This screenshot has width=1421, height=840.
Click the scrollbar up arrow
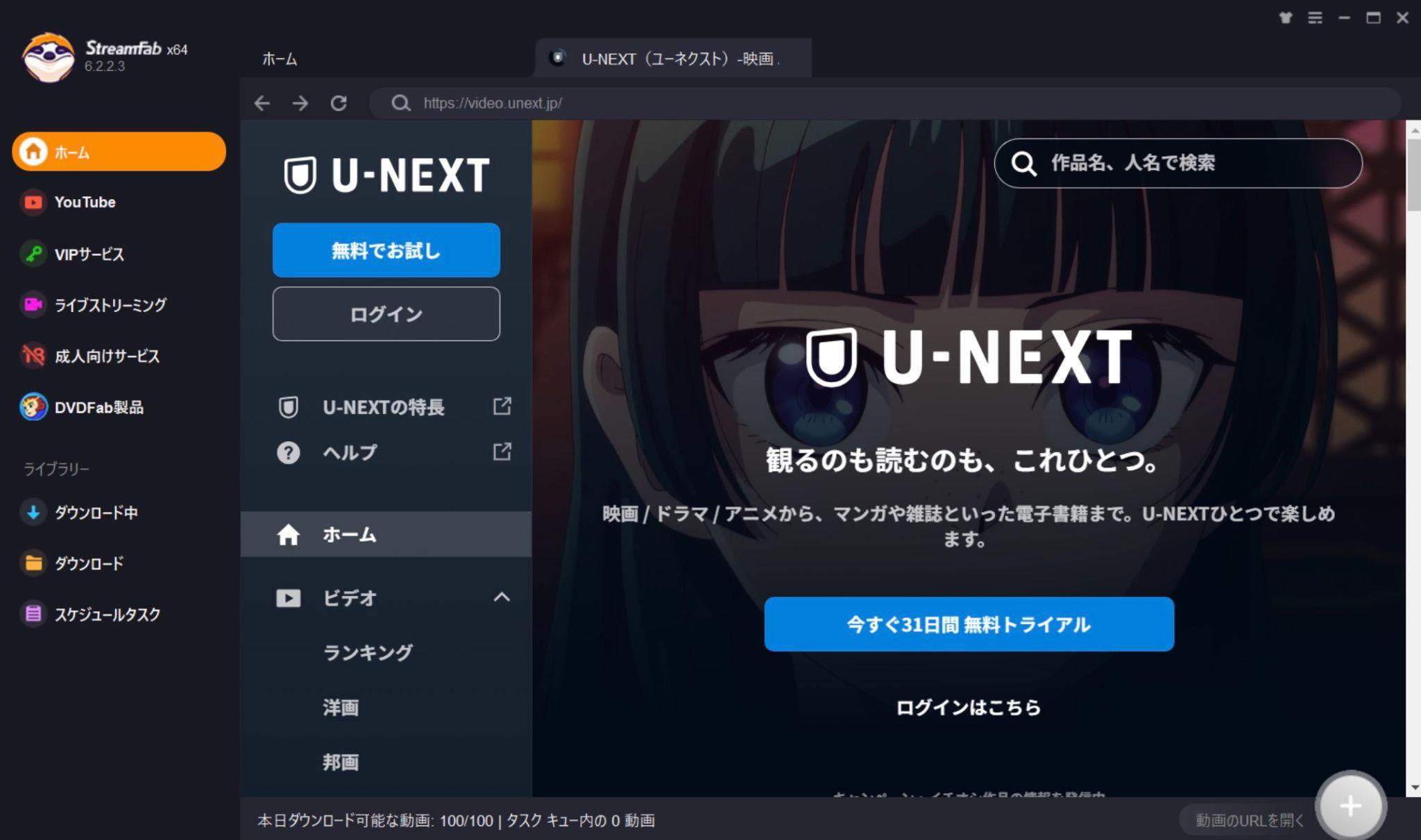pyautogui.click(x=1413, y=129)
